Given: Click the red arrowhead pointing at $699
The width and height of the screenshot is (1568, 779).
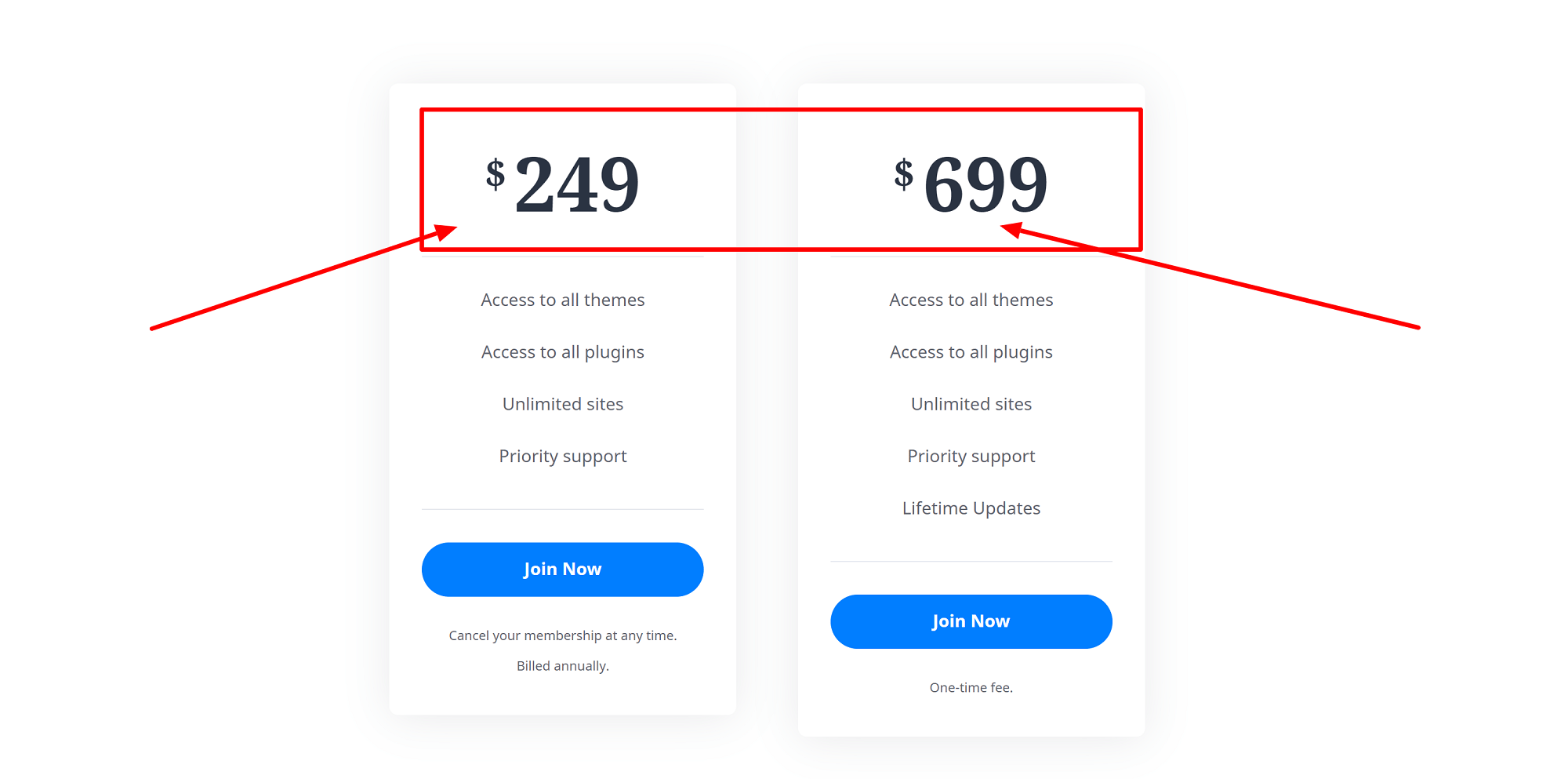Looking at the screenshot, I should (1012, 230).
